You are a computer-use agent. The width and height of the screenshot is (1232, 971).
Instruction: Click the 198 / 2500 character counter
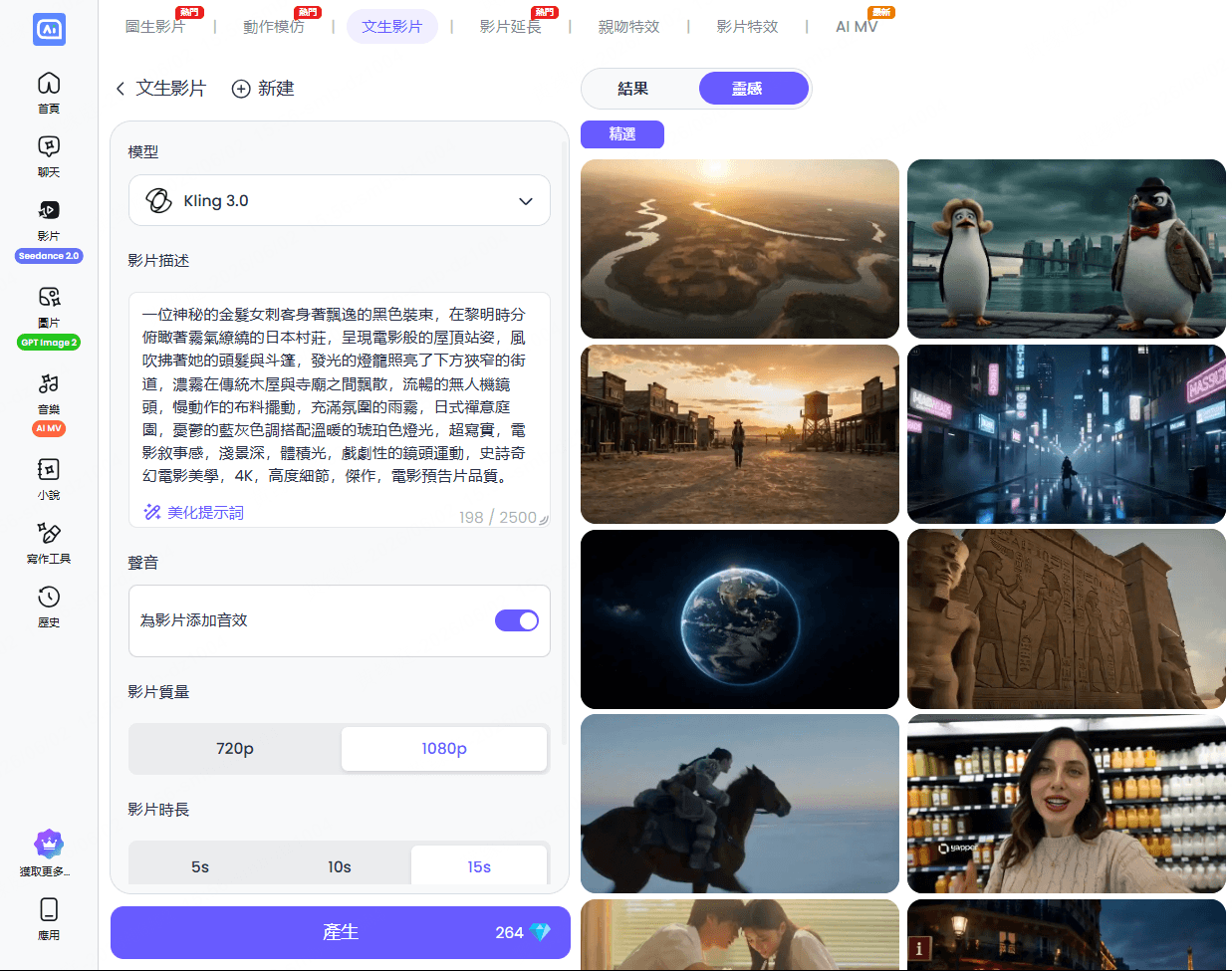point(497,518)
